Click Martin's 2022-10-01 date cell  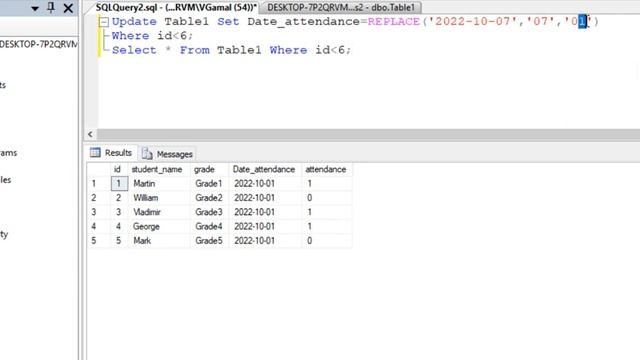point(265,183)
